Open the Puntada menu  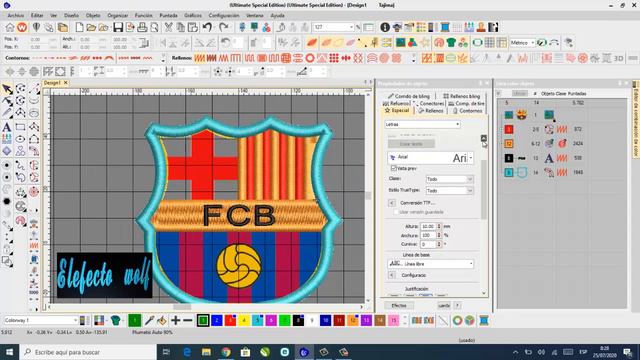tap(168, 16)
